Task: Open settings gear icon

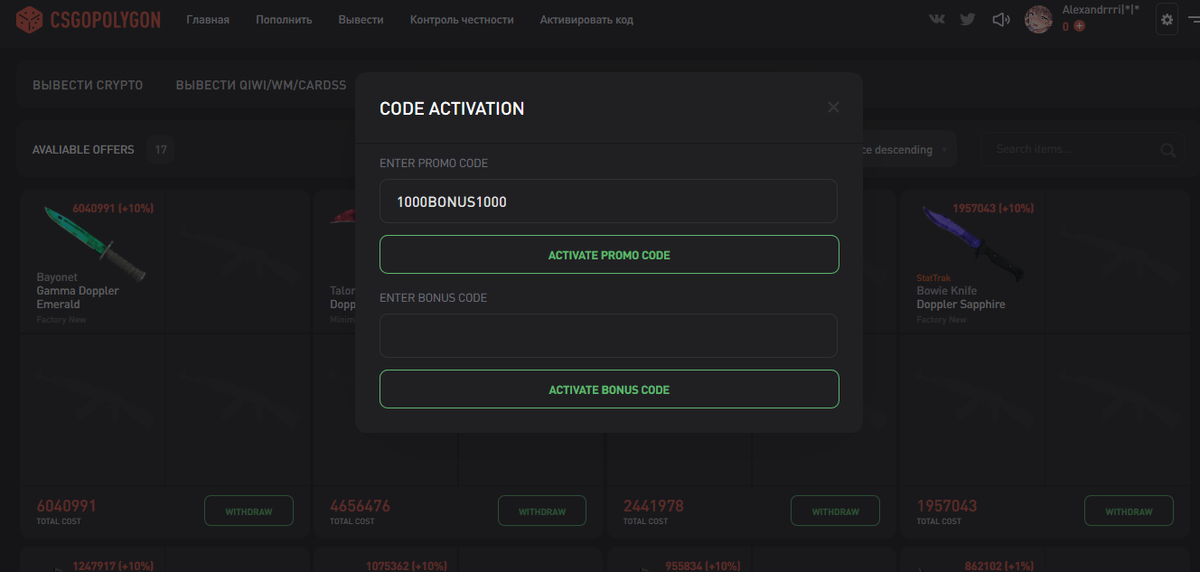Action: tap(1166, 19)
